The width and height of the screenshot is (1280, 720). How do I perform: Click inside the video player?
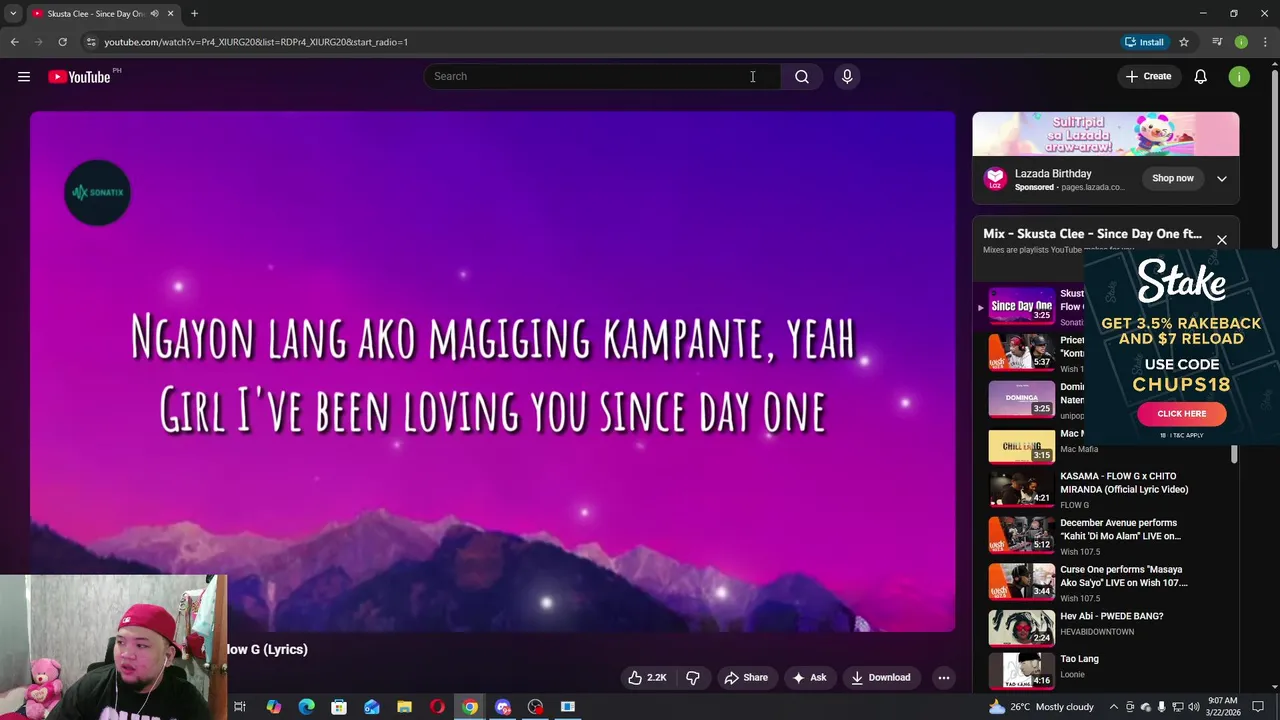[x=492, y=371]
